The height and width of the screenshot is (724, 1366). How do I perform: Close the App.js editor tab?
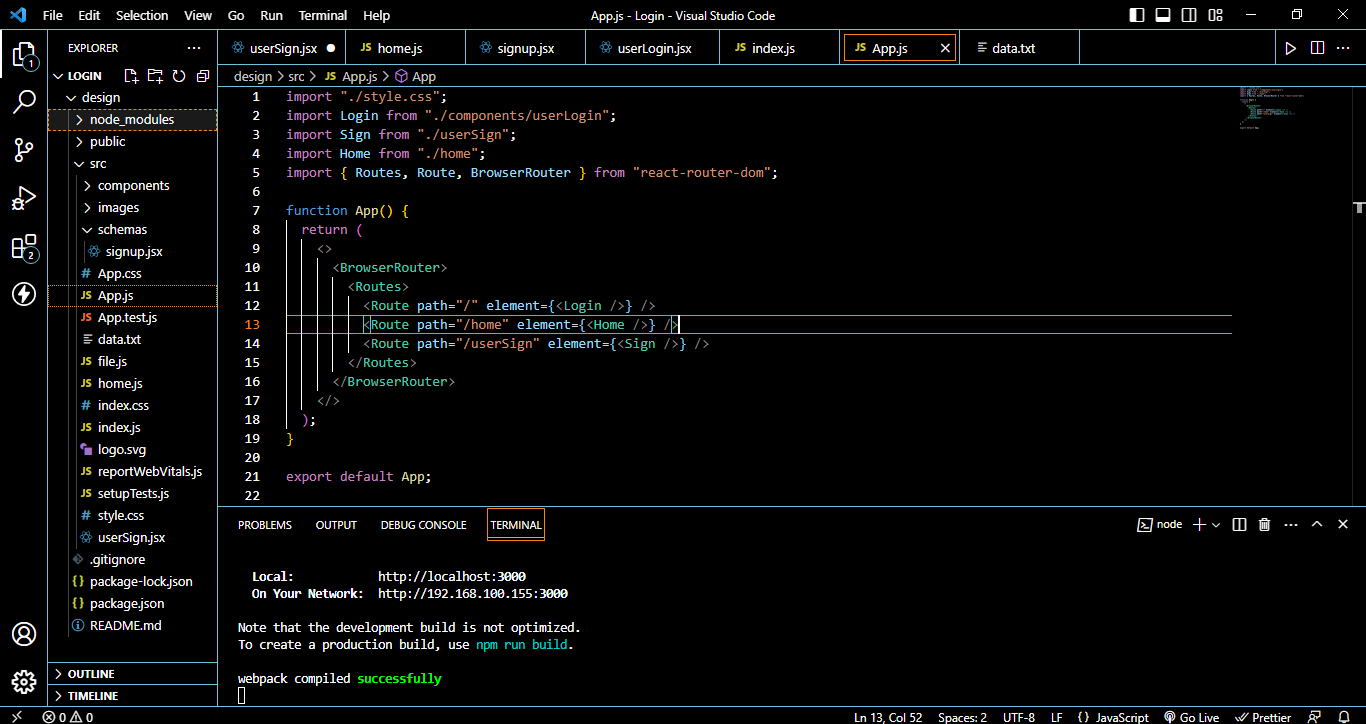945,48
